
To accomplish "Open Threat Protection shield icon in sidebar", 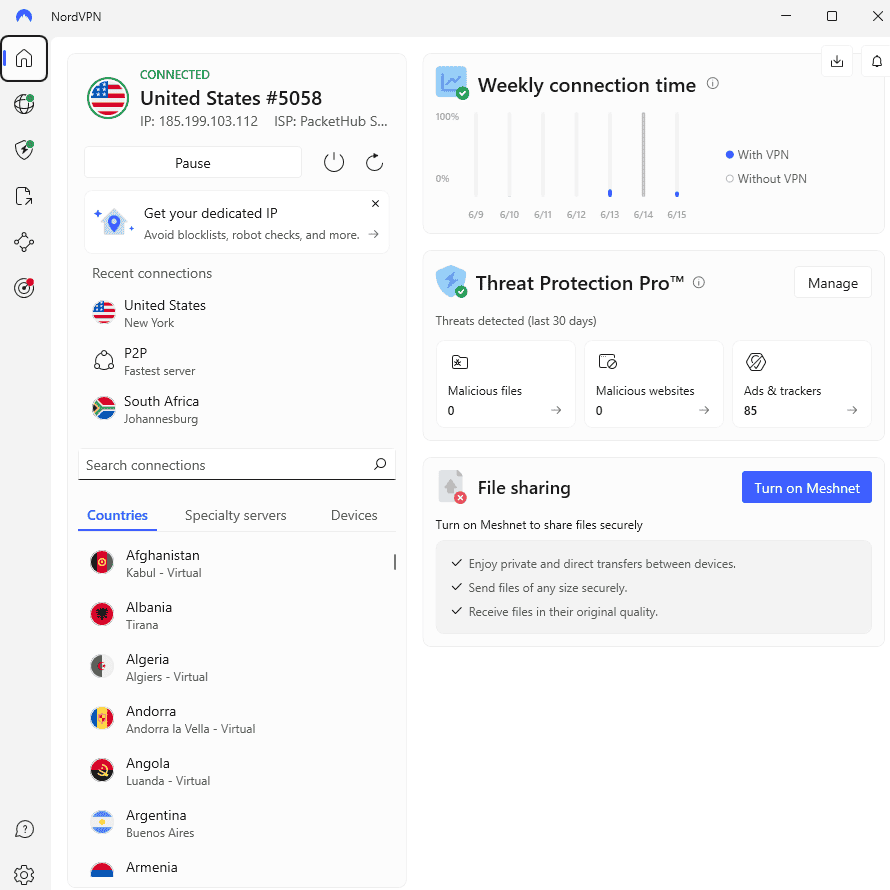I will coord(24,150).
